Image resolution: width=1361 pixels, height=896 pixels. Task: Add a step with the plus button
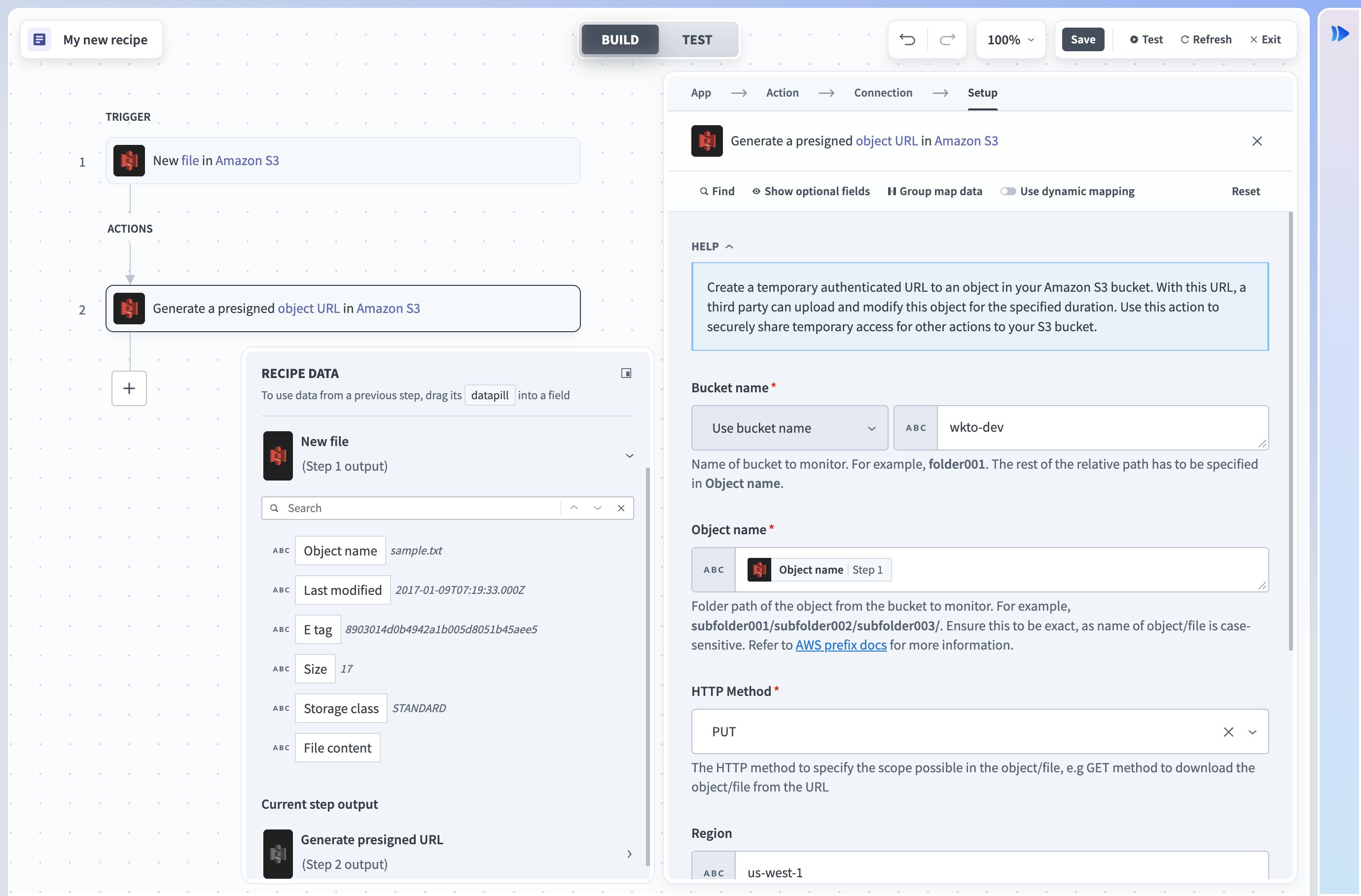pos(129,388)
